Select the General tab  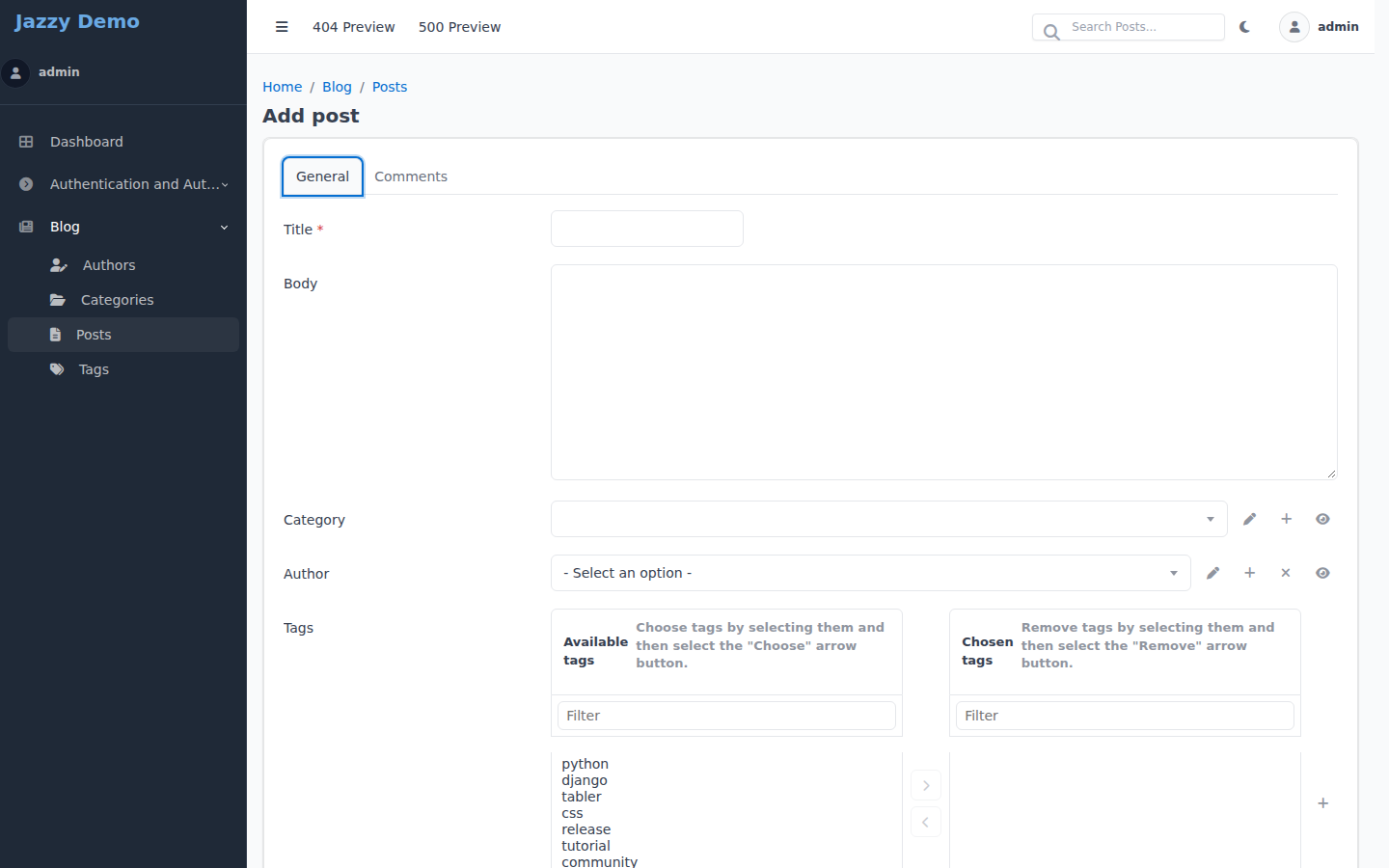pos(322,176)
